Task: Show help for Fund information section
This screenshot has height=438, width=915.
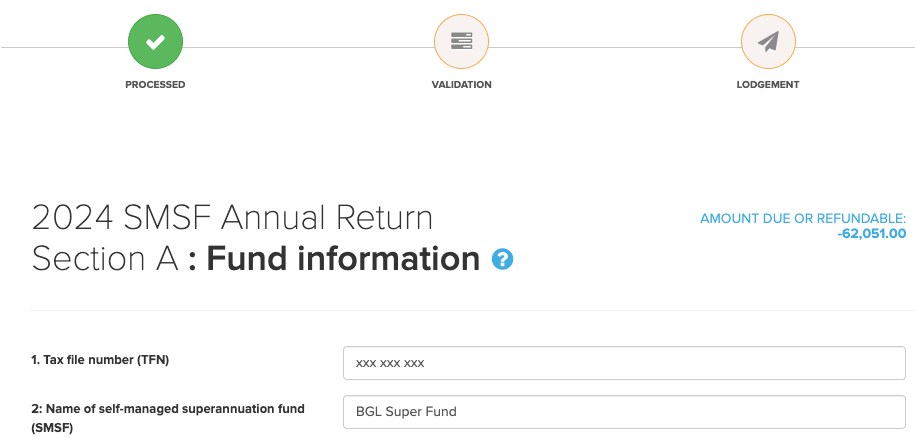Action: [503, 260]
